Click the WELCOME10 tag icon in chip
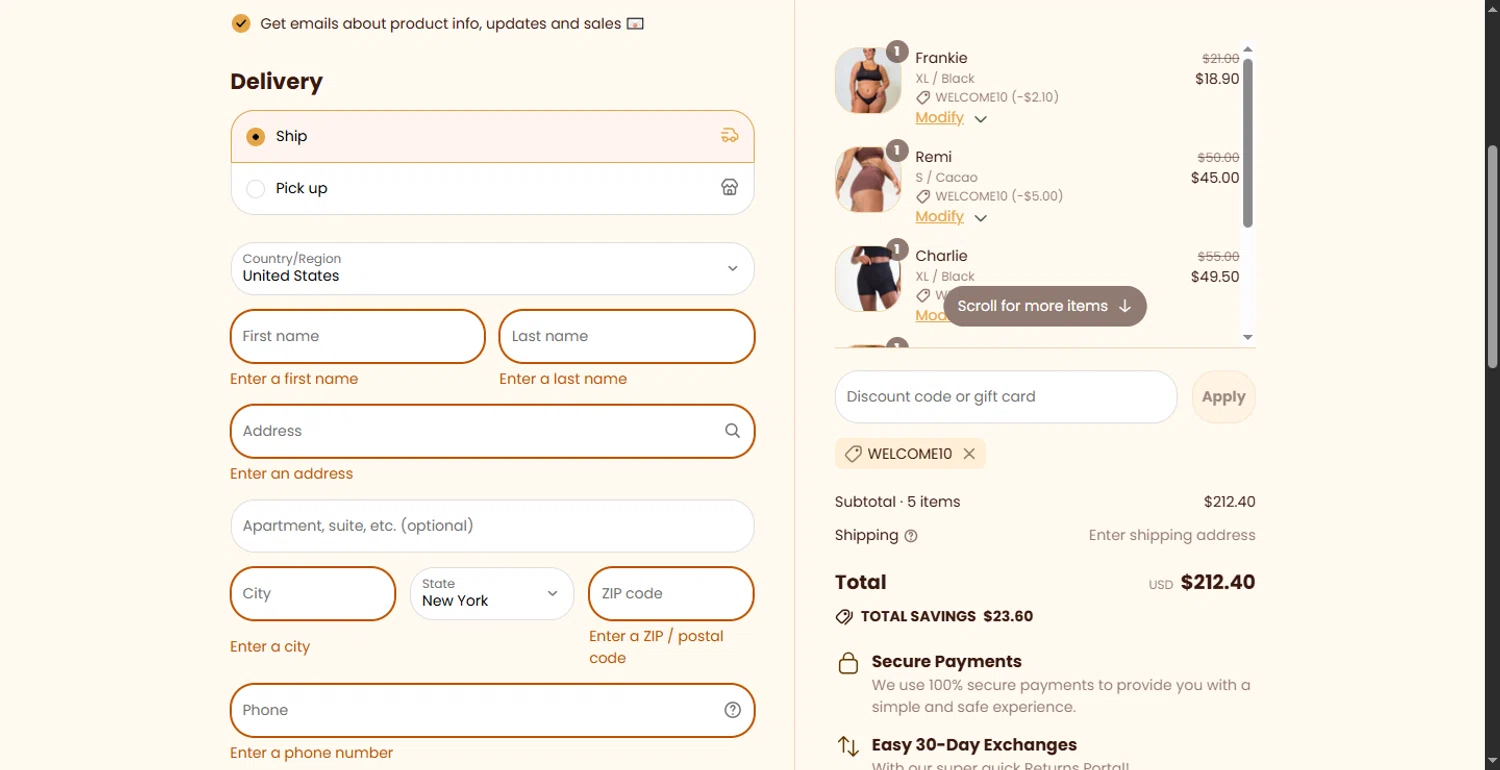Viewport: 1500px width, 770px height. [x=853, y=454]
